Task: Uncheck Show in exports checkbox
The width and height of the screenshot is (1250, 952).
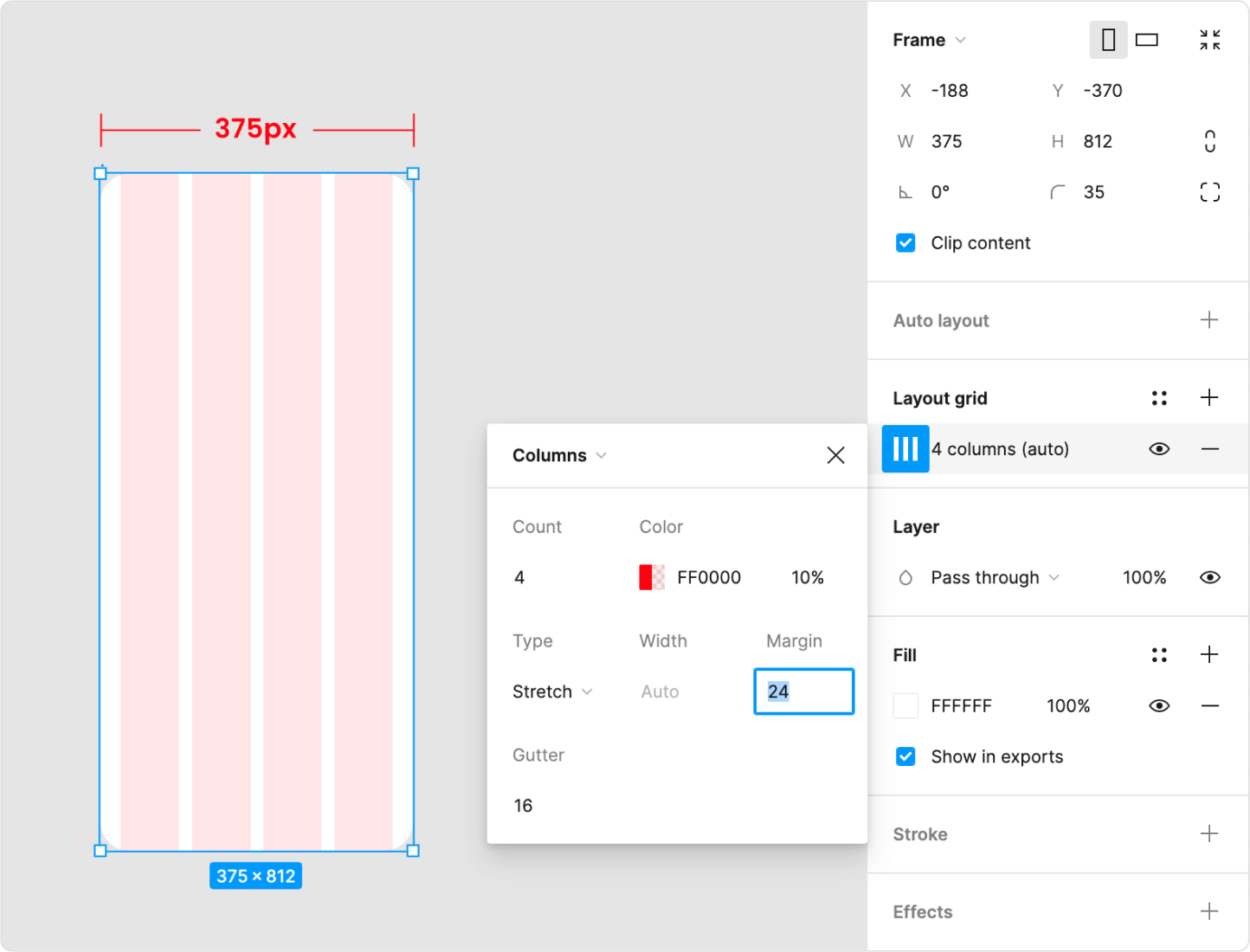Action: tap(905, 756)
